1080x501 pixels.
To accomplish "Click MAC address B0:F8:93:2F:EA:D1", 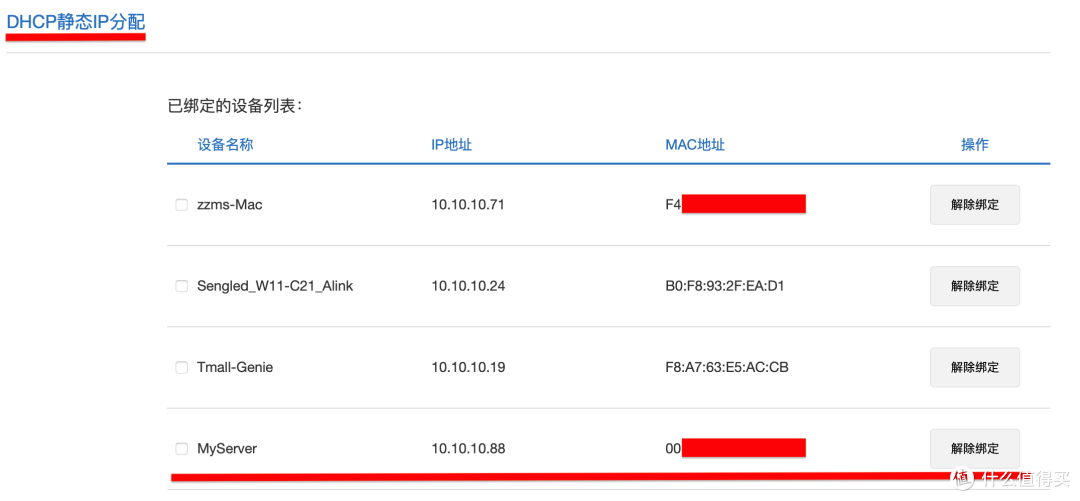I will pyautogui.click(x=725, y=286).
